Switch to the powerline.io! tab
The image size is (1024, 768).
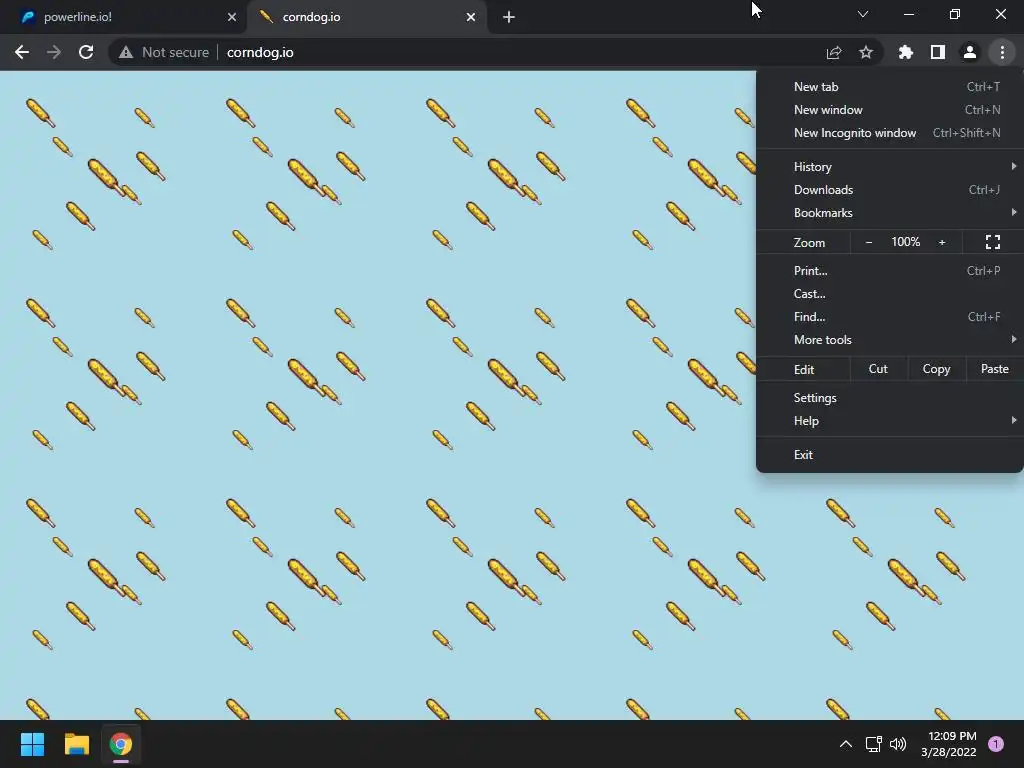click(123, 17)
